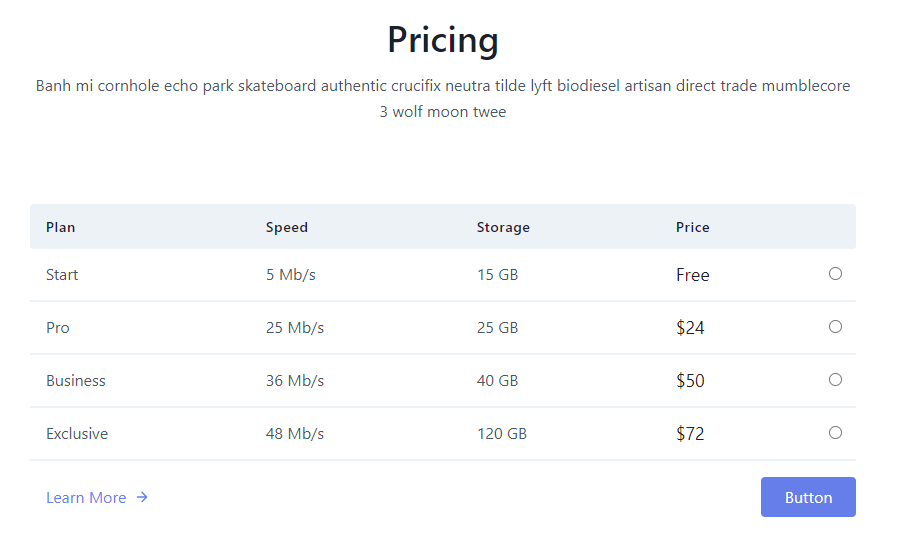Image resolution: width=899 pixels, height=540 pixels.
Task: Click the Storage column header
Action: click(x=503, y=227)
